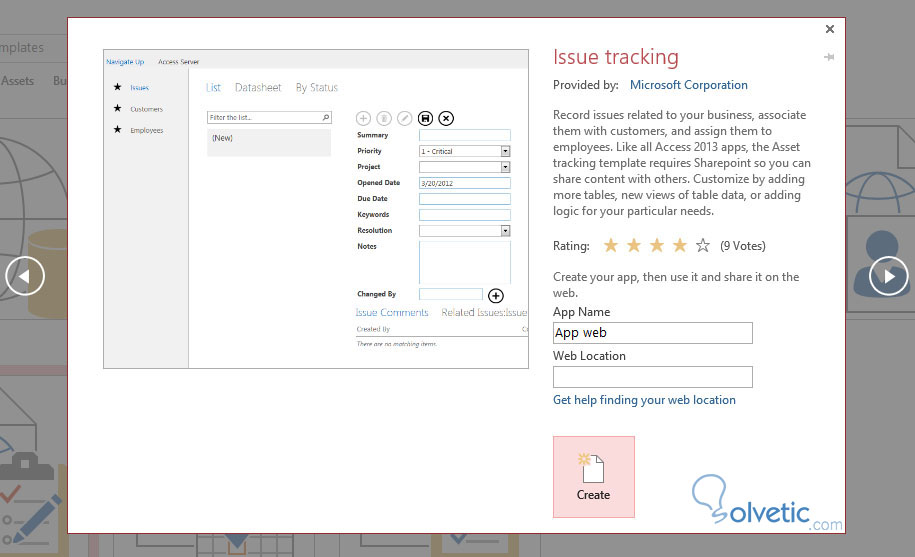Click the Opened Date field in preview
This screenshot has width=915, height=557.
click(x=465, y=183)
